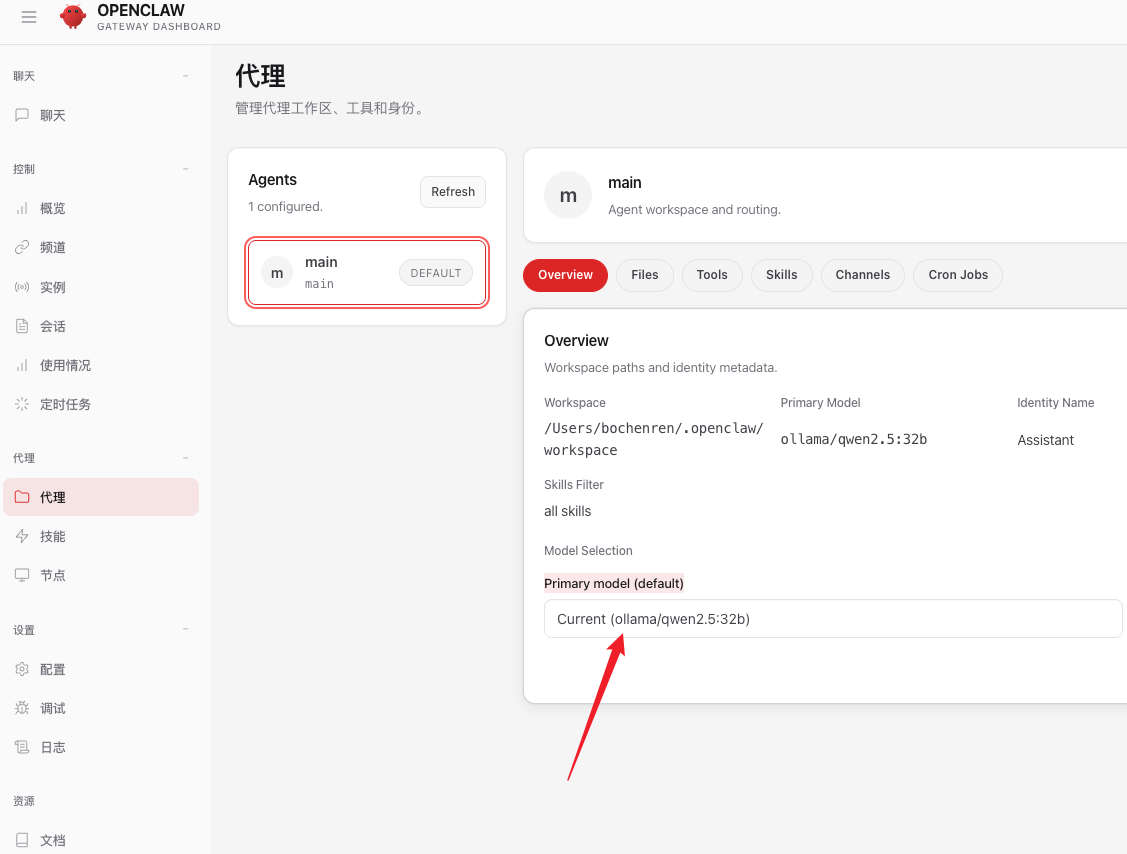The width and height of the screenshot is (1127, 854).
Task: Select the main agent card
Action: pos(366,272)
